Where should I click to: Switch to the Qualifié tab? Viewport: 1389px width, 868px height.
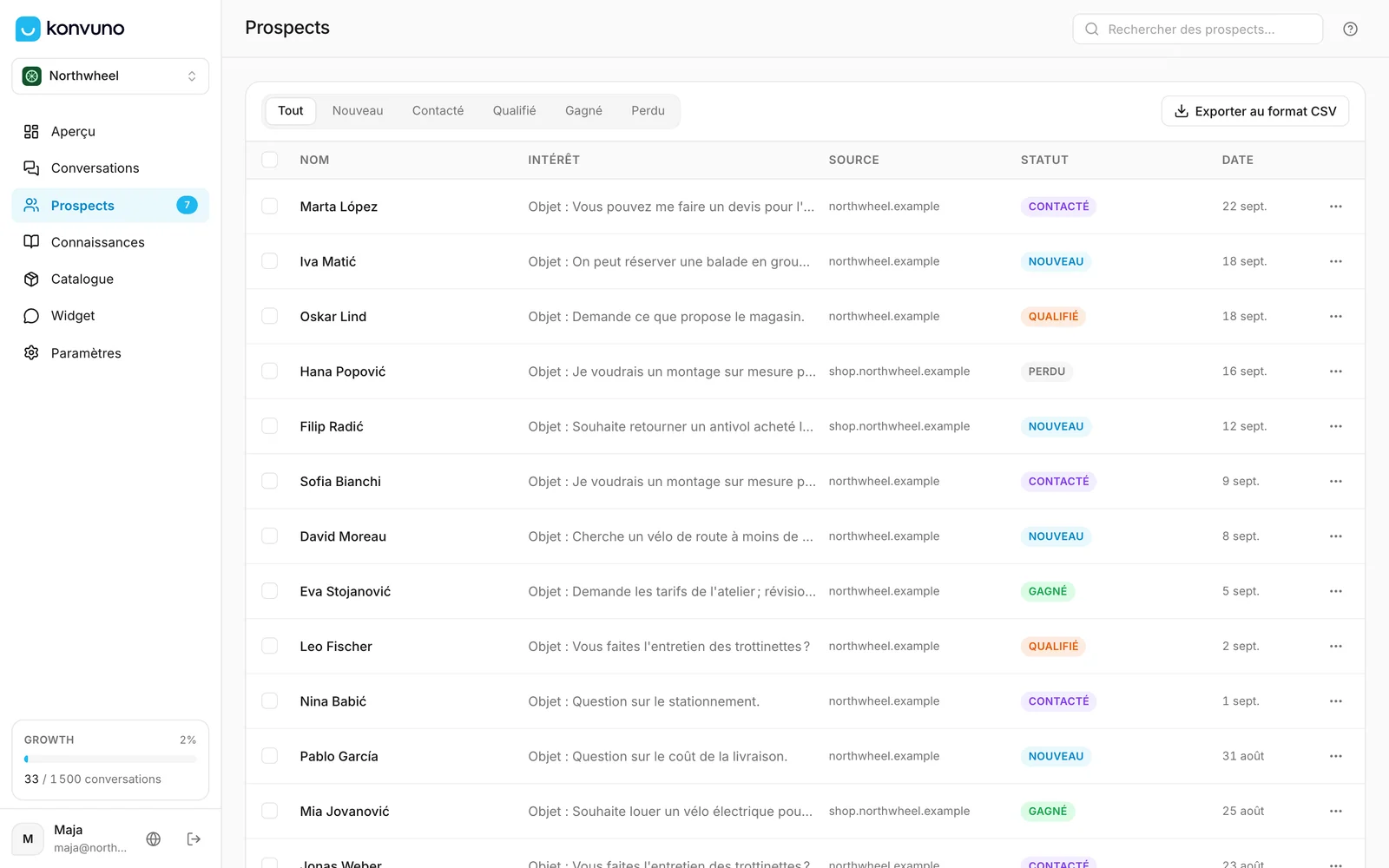coord(514,111)
